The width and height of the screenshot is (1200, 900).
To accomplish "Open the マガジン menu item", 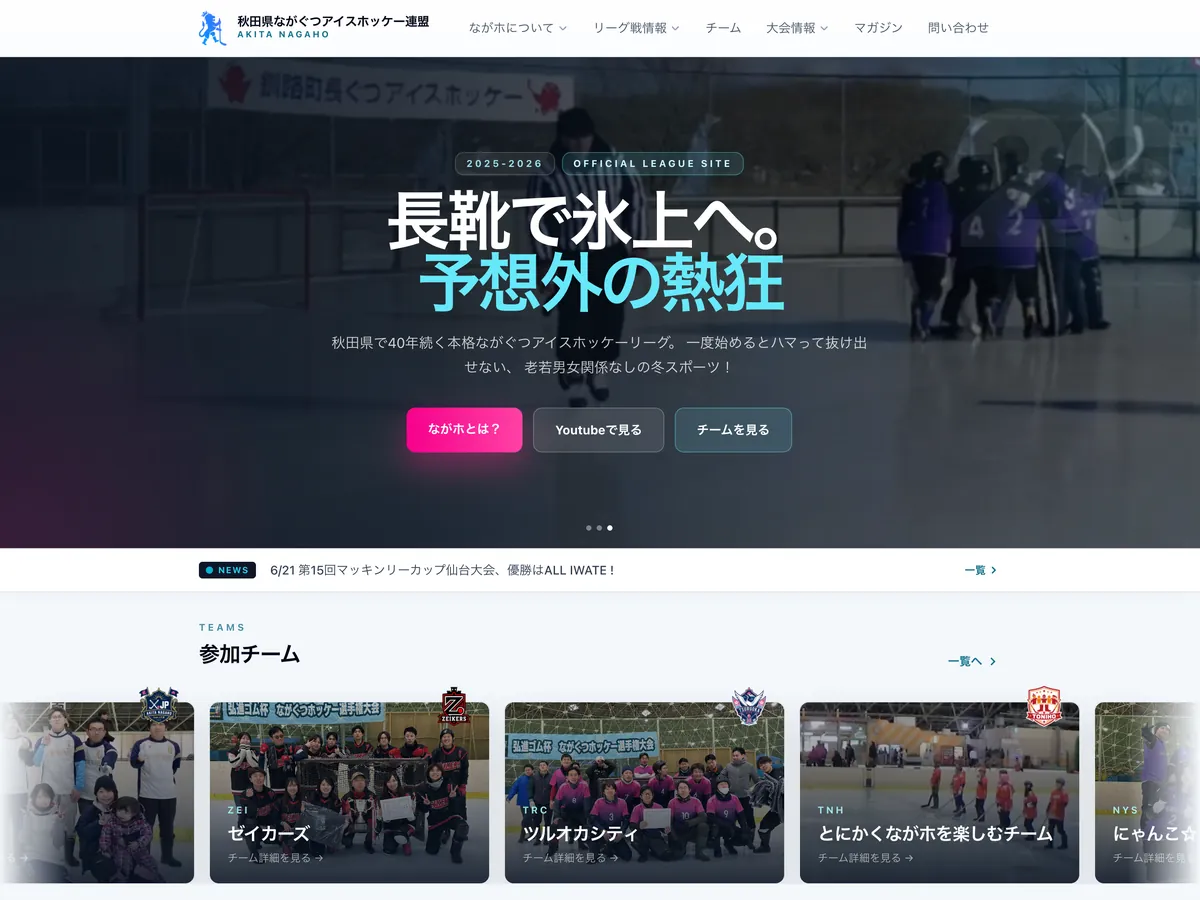I will pos(878,28).
